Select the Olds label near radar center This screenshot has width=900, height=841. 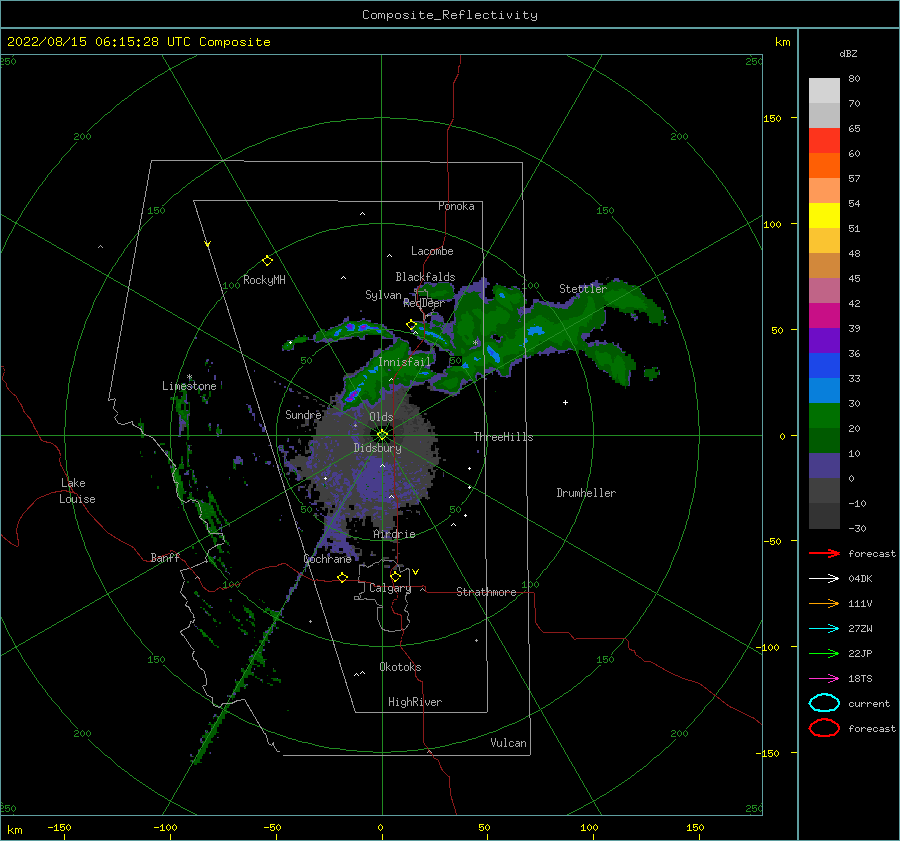coord(381,417)
